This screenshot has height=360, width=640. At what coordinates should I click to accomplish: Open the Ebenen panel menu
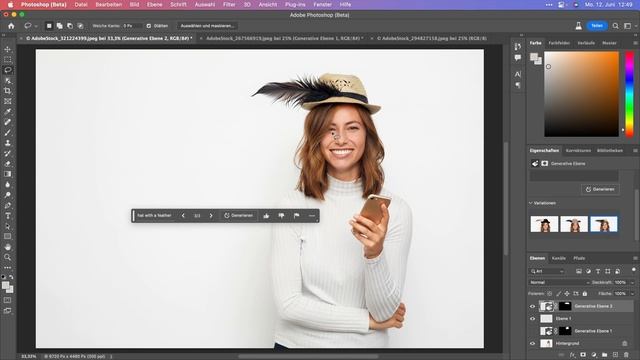click(x=635, y=258)
